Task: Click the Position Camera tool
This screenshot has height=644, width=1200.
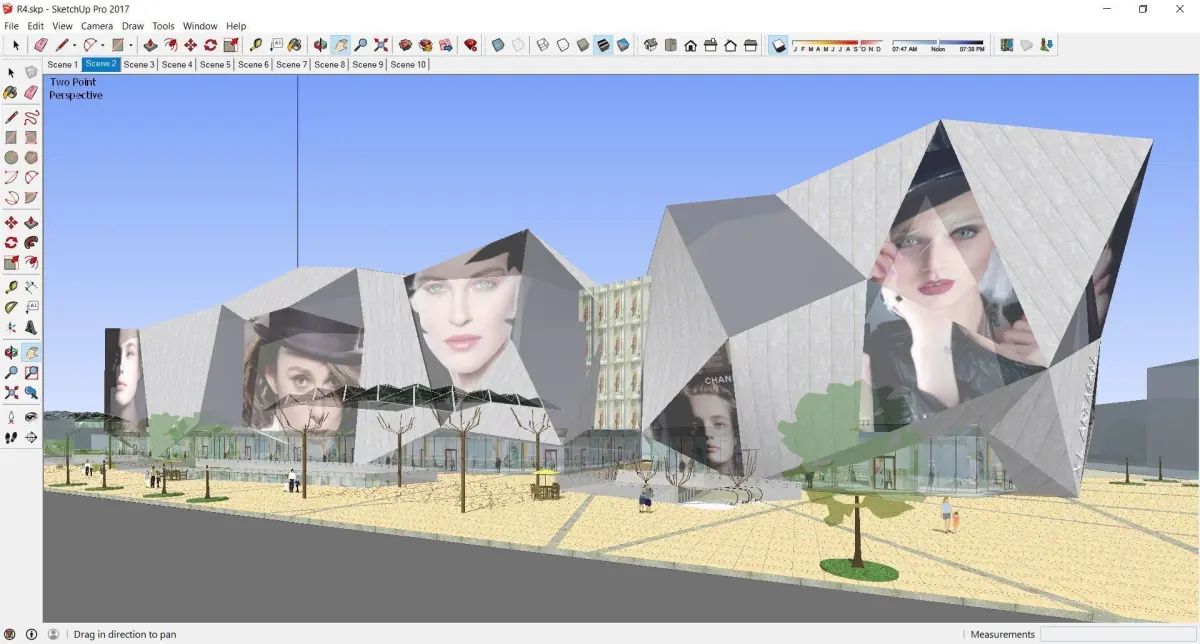Action: 11,416
